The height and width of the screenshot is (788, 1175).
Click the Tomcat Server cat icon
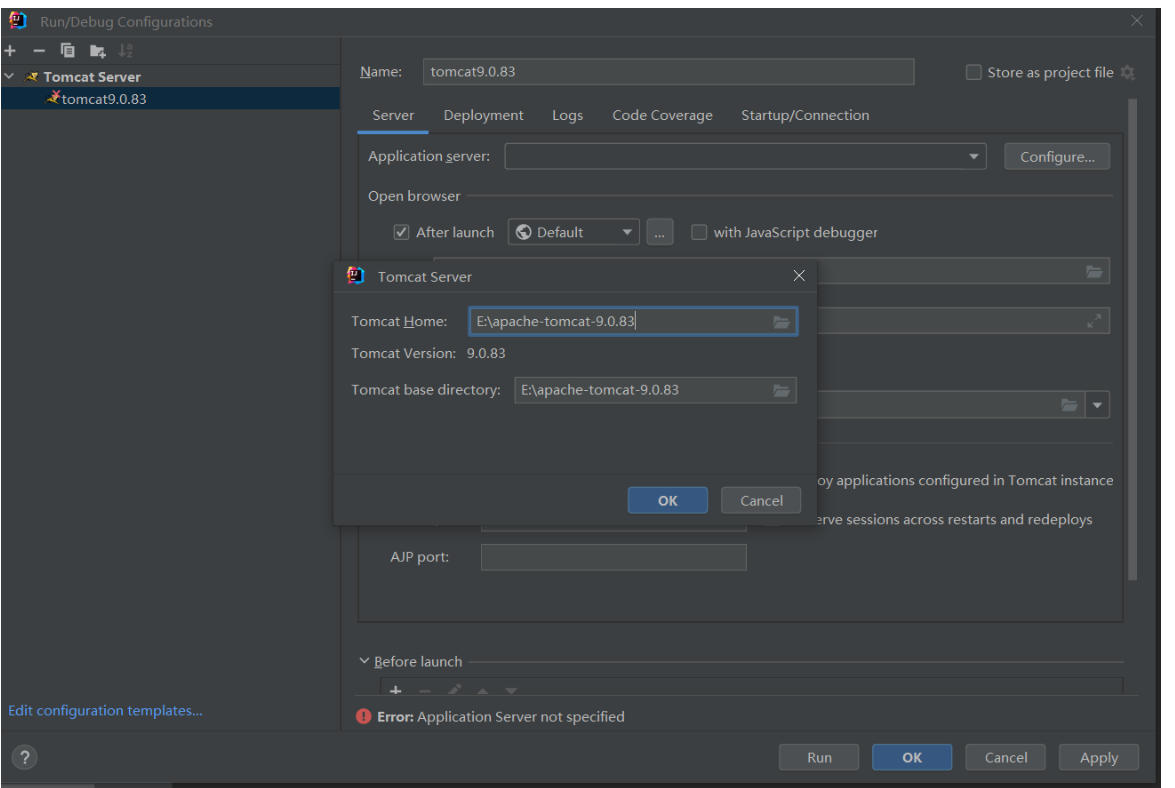[32, 76]
